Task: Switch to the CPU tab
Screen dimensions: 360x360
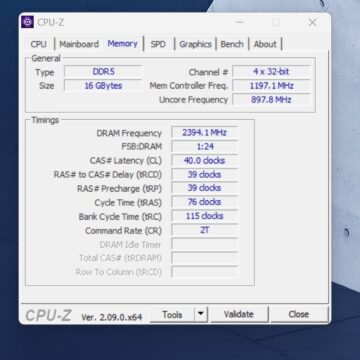Action: click(39, 44)
